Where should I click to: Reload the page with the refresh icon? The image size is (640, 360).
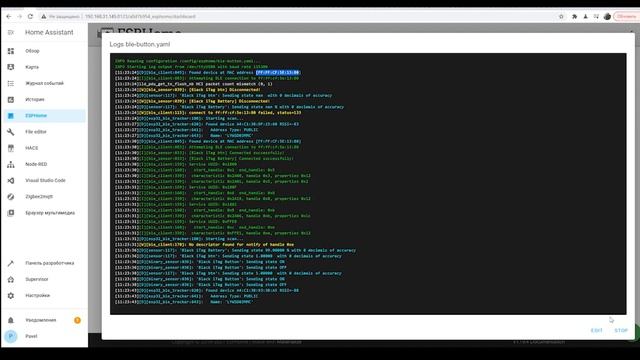point(30,16)
